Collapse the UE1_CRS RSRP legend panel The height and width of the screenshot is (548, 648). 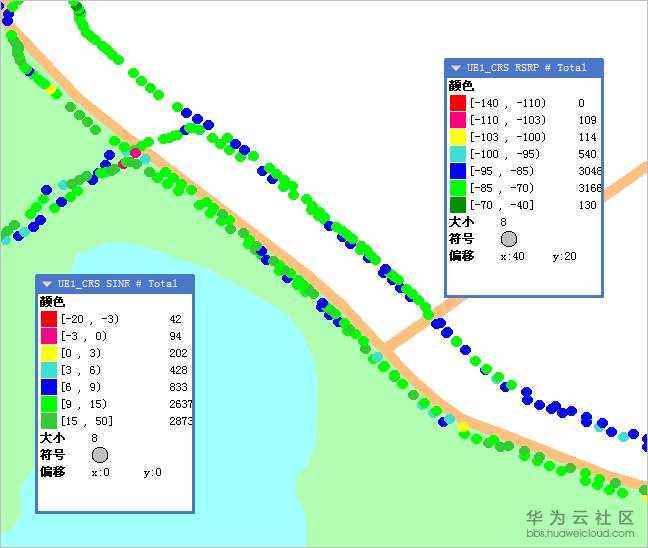click(x=456, y=68)
